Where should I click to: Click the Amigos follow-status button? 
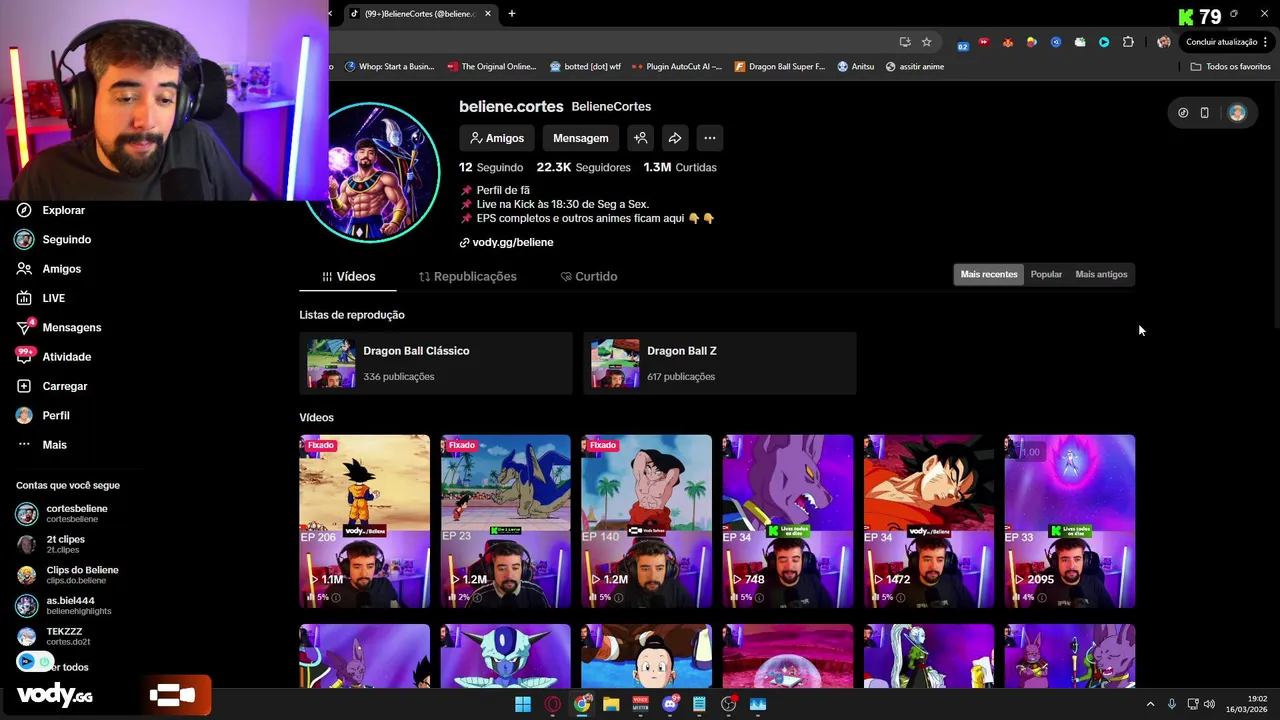[x=497, y=138]
